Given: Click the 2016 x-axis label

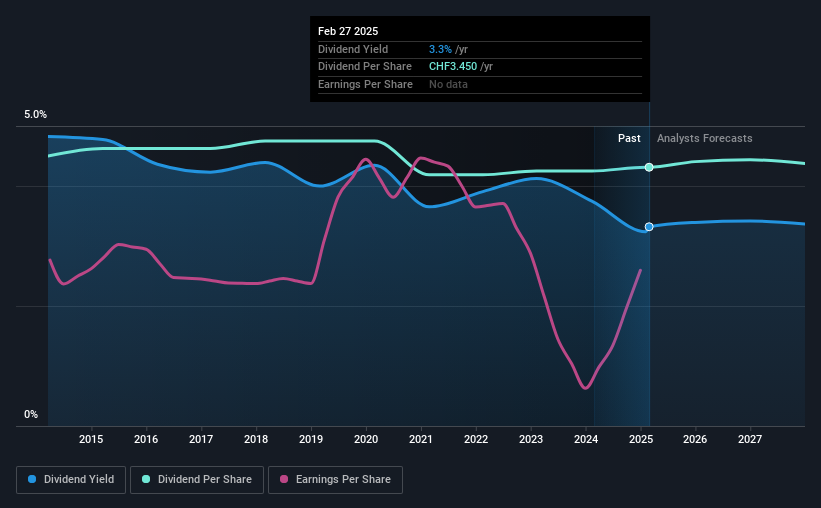Looking at the screenshot, I should pyautogui.click(x=146, y=439).
